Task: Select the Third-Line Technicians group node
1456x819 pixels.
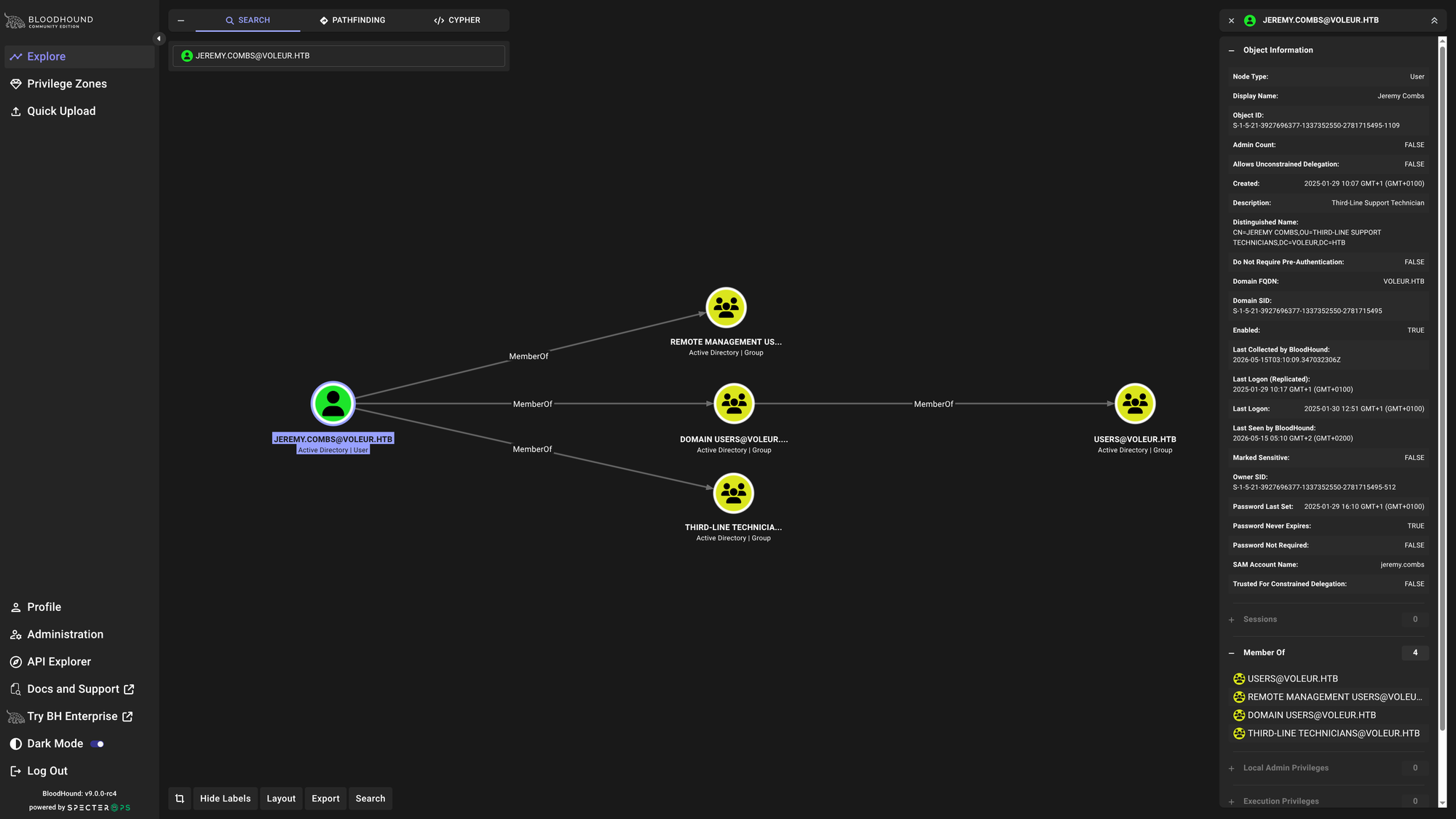Action: coord(733,493)
